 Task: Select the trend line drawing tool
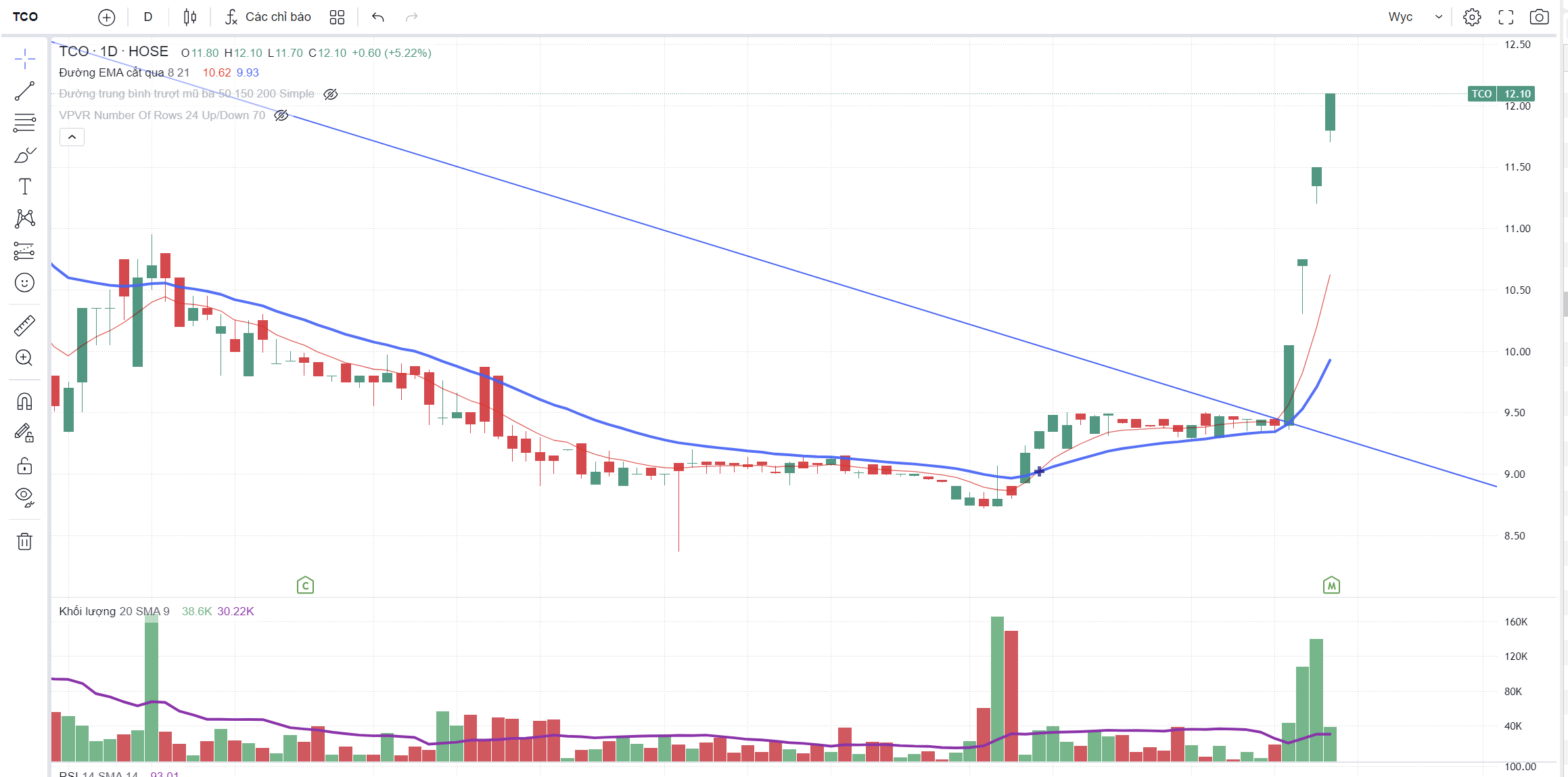[x=24, y=91]
